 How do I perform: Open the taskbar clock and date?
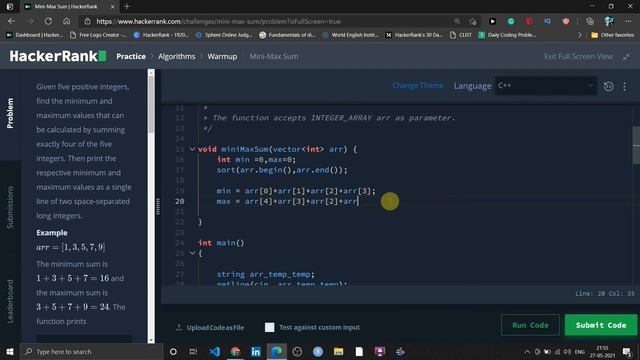pyautogui.click(x=602, y=351)
